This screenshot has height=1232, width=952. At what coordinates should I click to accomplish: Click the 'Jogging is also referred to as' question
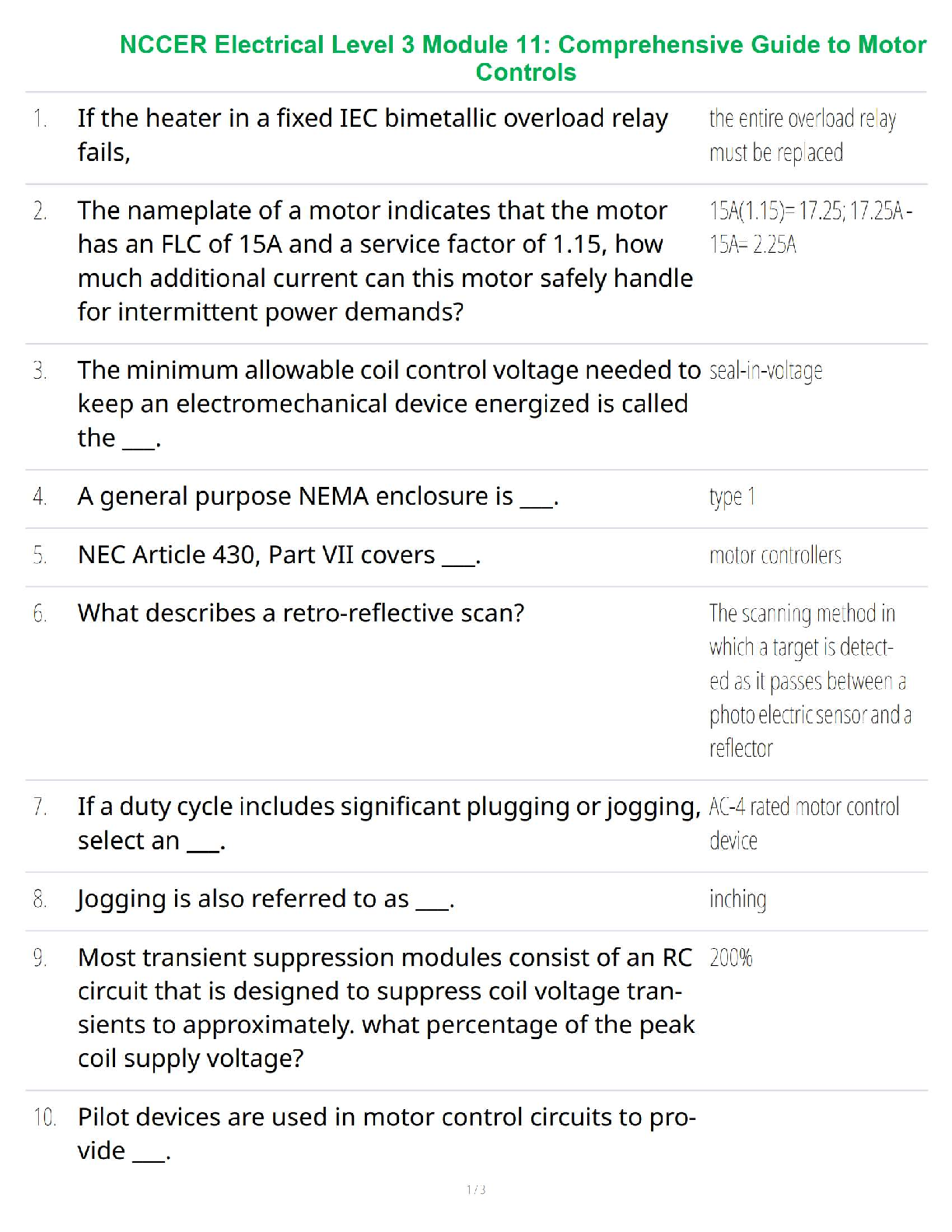[266, 899]
